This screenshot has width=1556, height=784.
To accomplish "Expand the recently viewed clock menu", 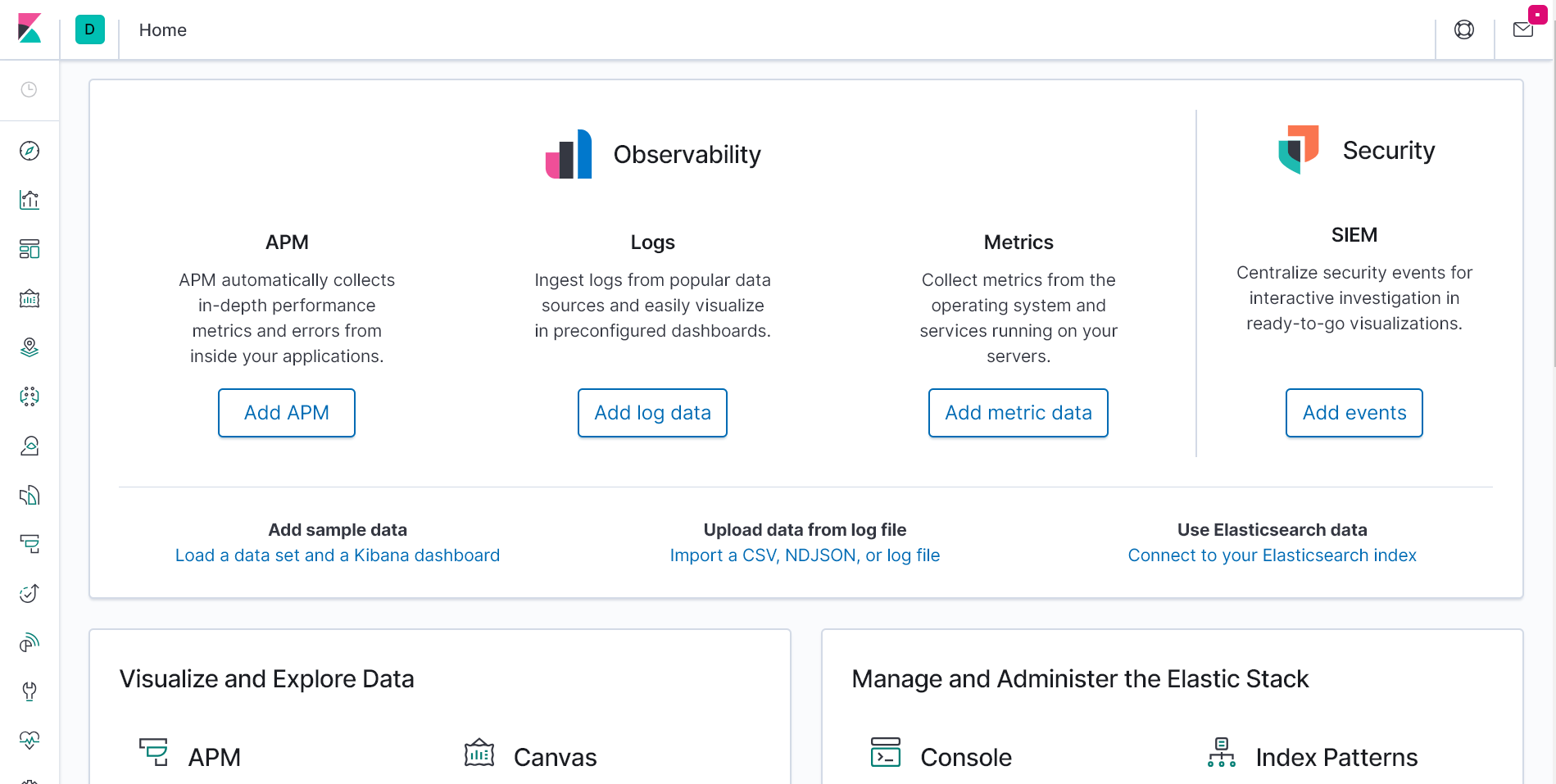I will pyautogui.click(x=29, y=89).
